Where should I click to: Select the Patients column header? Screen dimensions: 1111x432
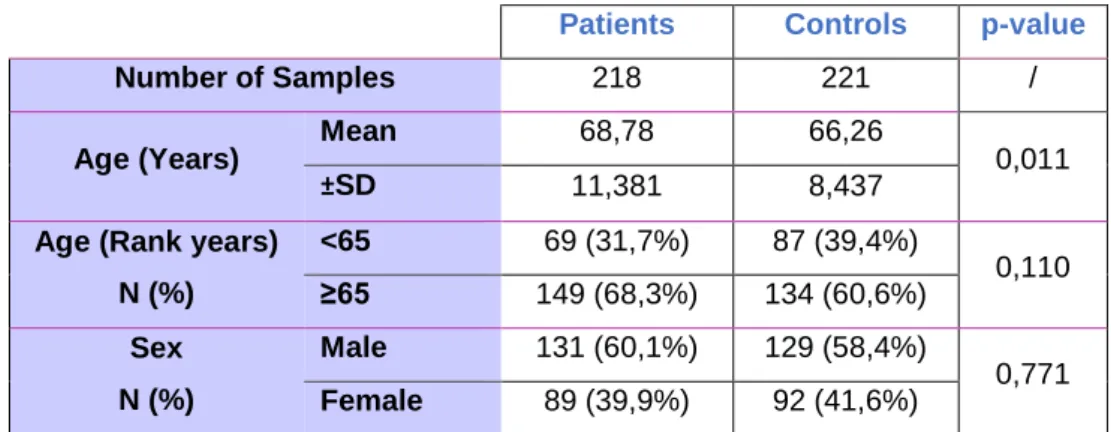(x=616, y=25)
